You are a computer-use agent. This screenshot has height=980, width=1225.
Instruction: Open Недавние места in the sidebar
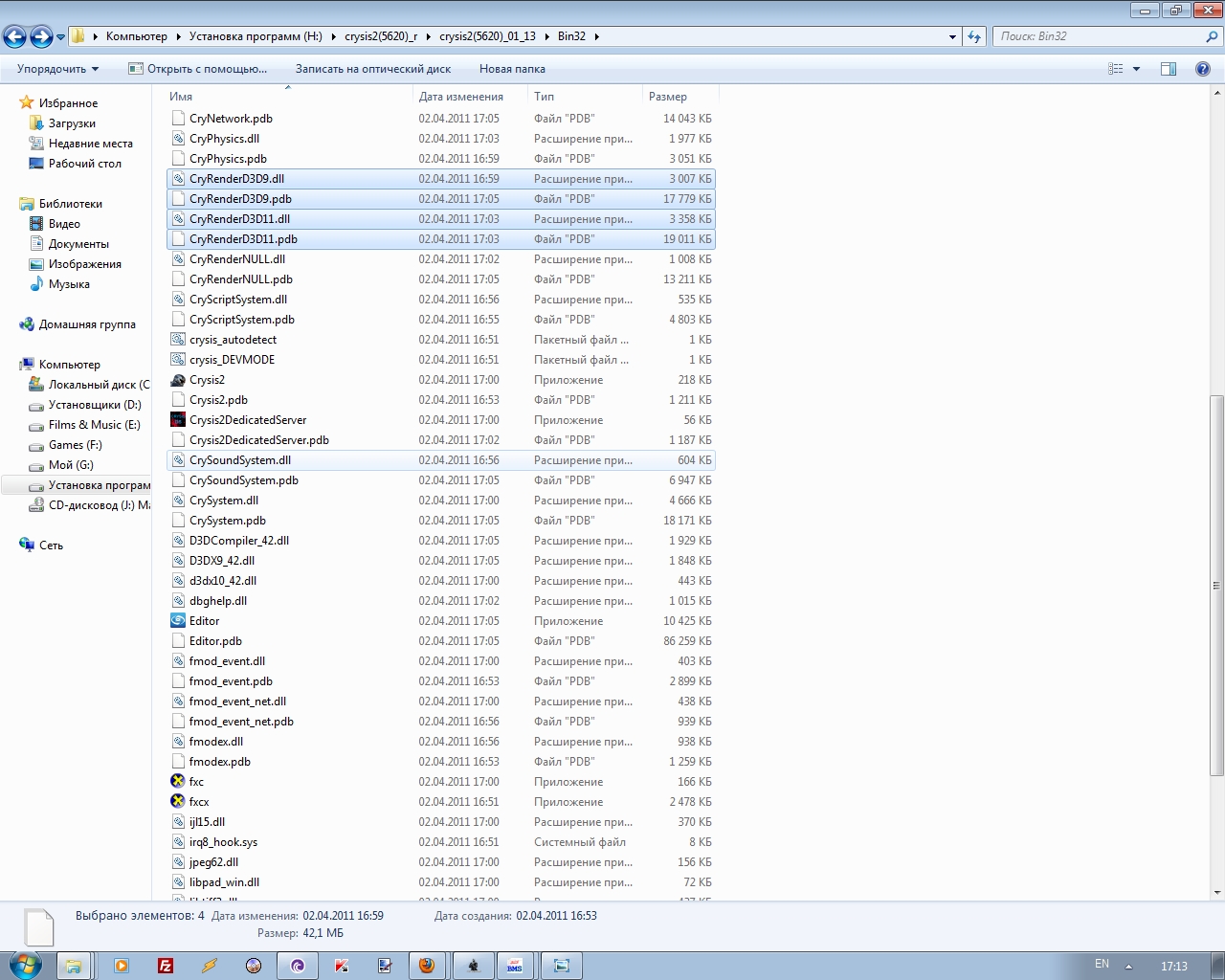coord(91,144)
